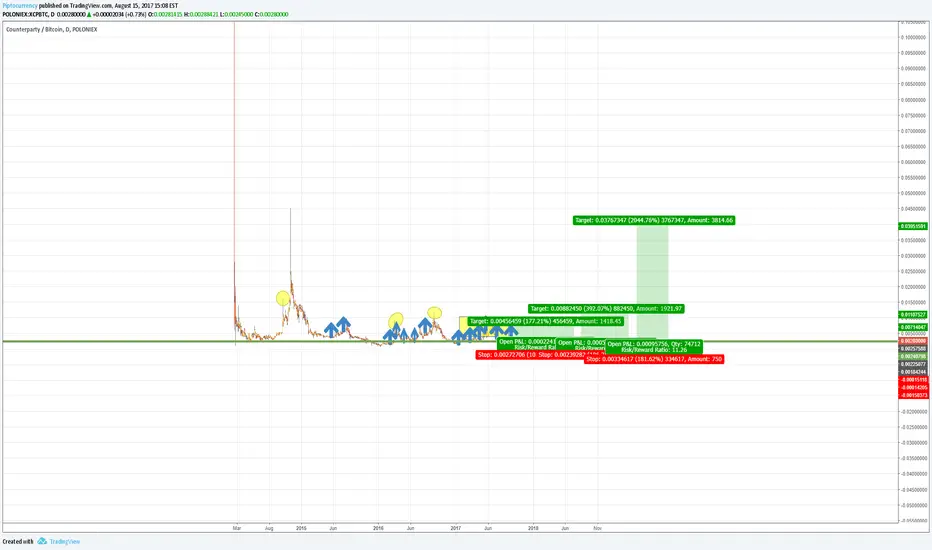This screenshot has height=550, width=932.
Task: Open the Piptocurrency author profile link
Action: point(20,5)
